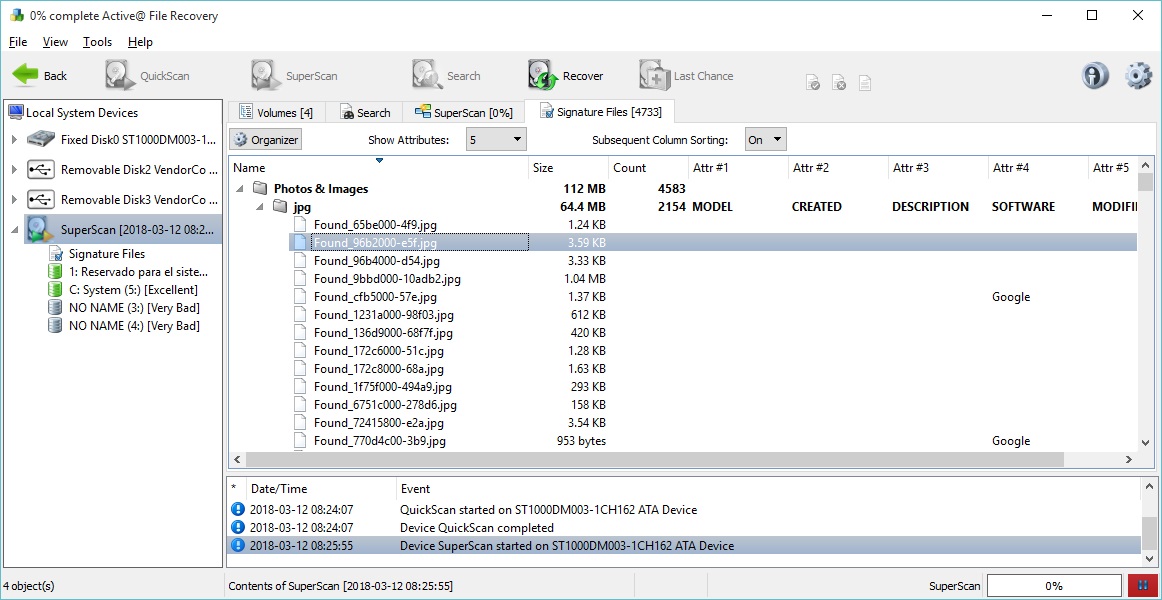Click the Attr #1 column header
The height and width of the screenshot is (600, 1162).
tap(738, 168)
